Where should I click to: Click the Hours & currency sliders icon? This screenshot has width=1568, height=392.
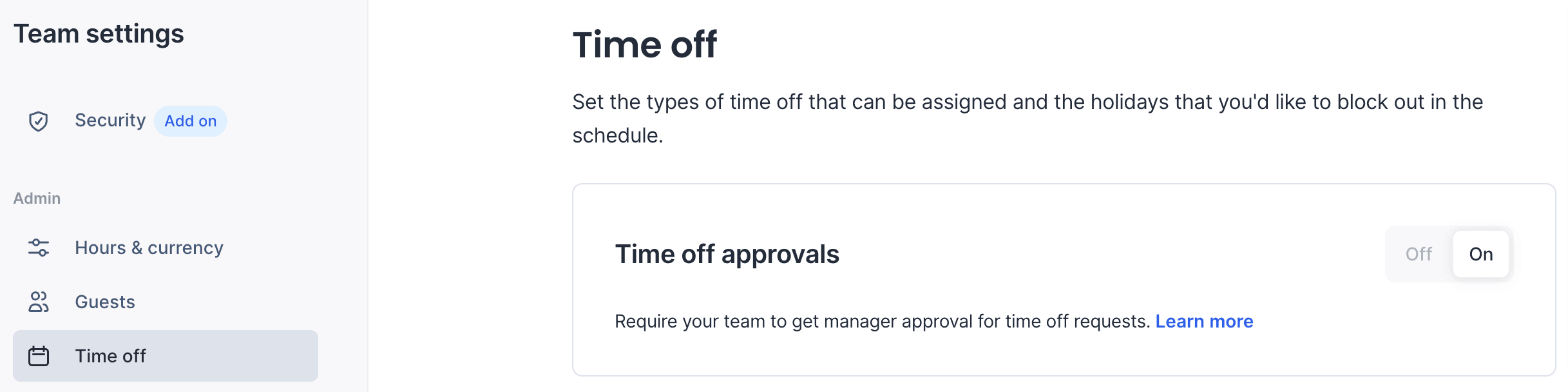[39, 248]
